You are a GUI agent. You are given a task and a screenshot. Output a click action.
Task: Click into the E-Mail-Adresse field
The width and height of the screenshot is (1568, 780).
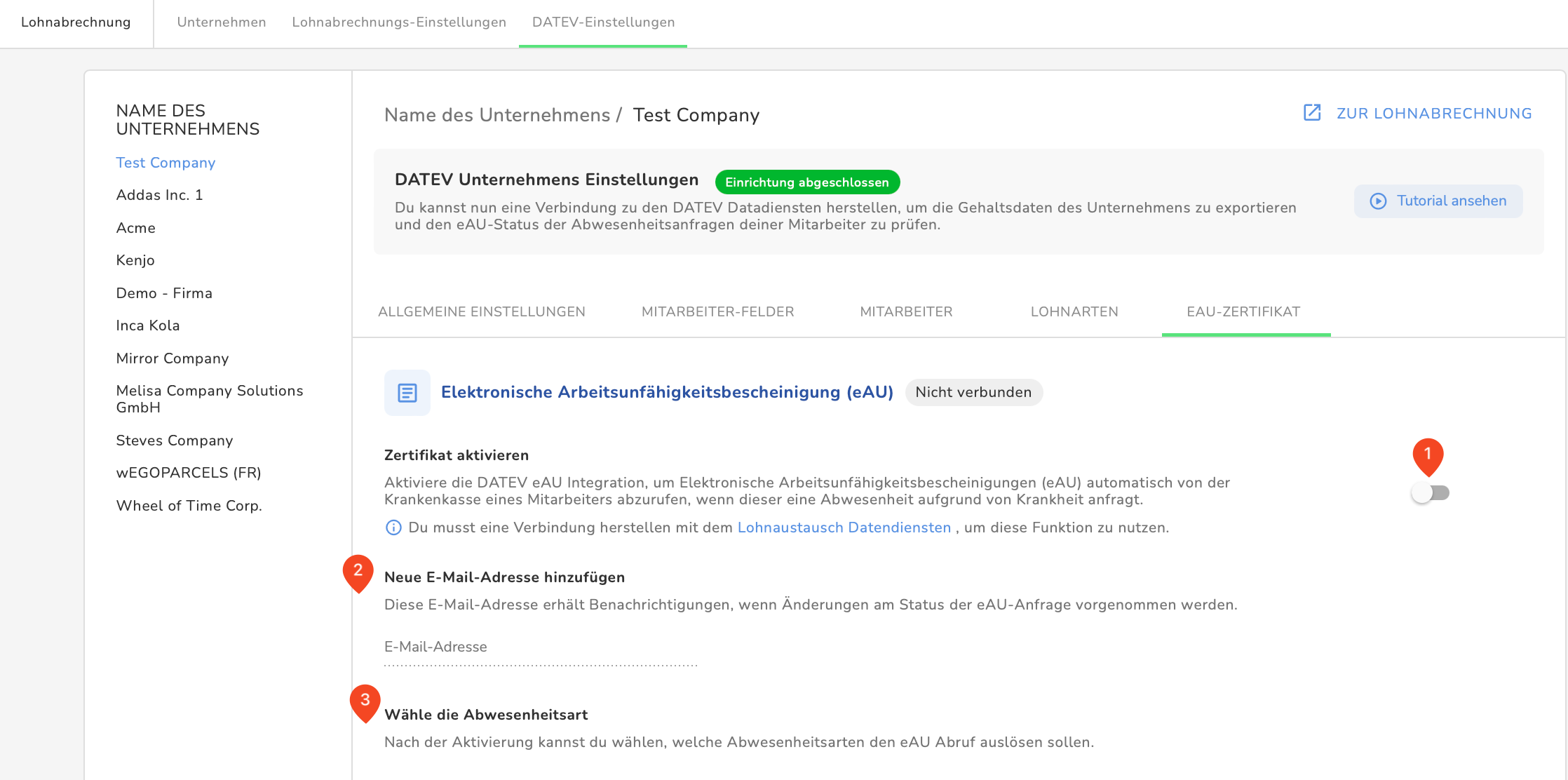point(540,647)
